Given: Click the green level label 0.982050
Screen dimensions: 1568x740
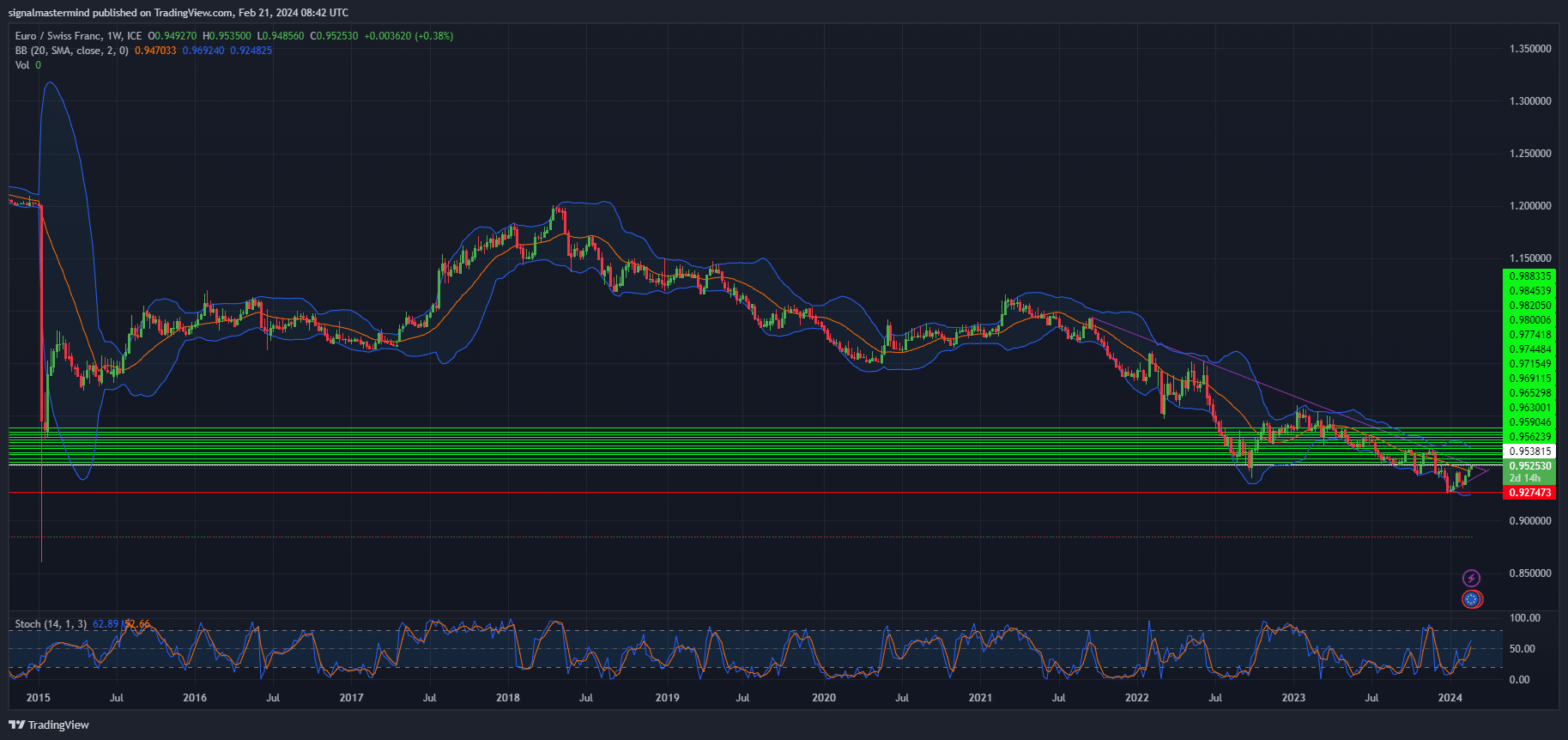Looking at the screenshot, I should pyautogui.click(x=1529, y=306).
